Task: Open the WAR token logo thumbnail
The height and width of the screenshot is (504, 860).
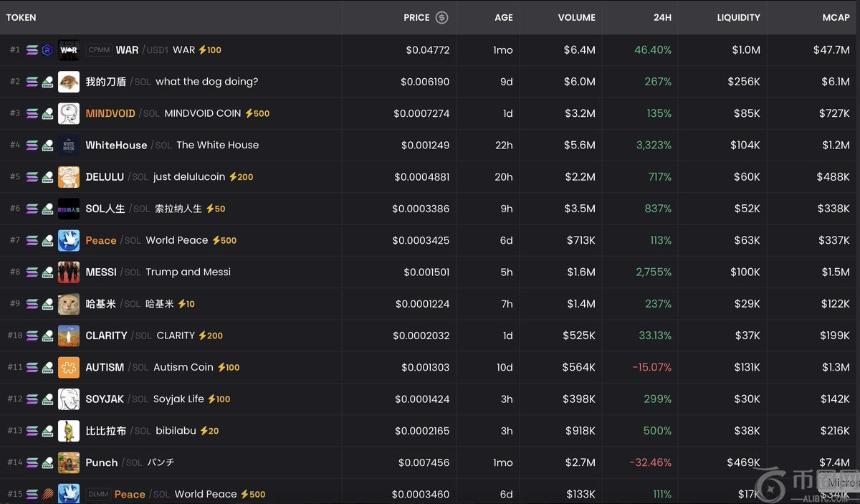Action: (69, 50)
